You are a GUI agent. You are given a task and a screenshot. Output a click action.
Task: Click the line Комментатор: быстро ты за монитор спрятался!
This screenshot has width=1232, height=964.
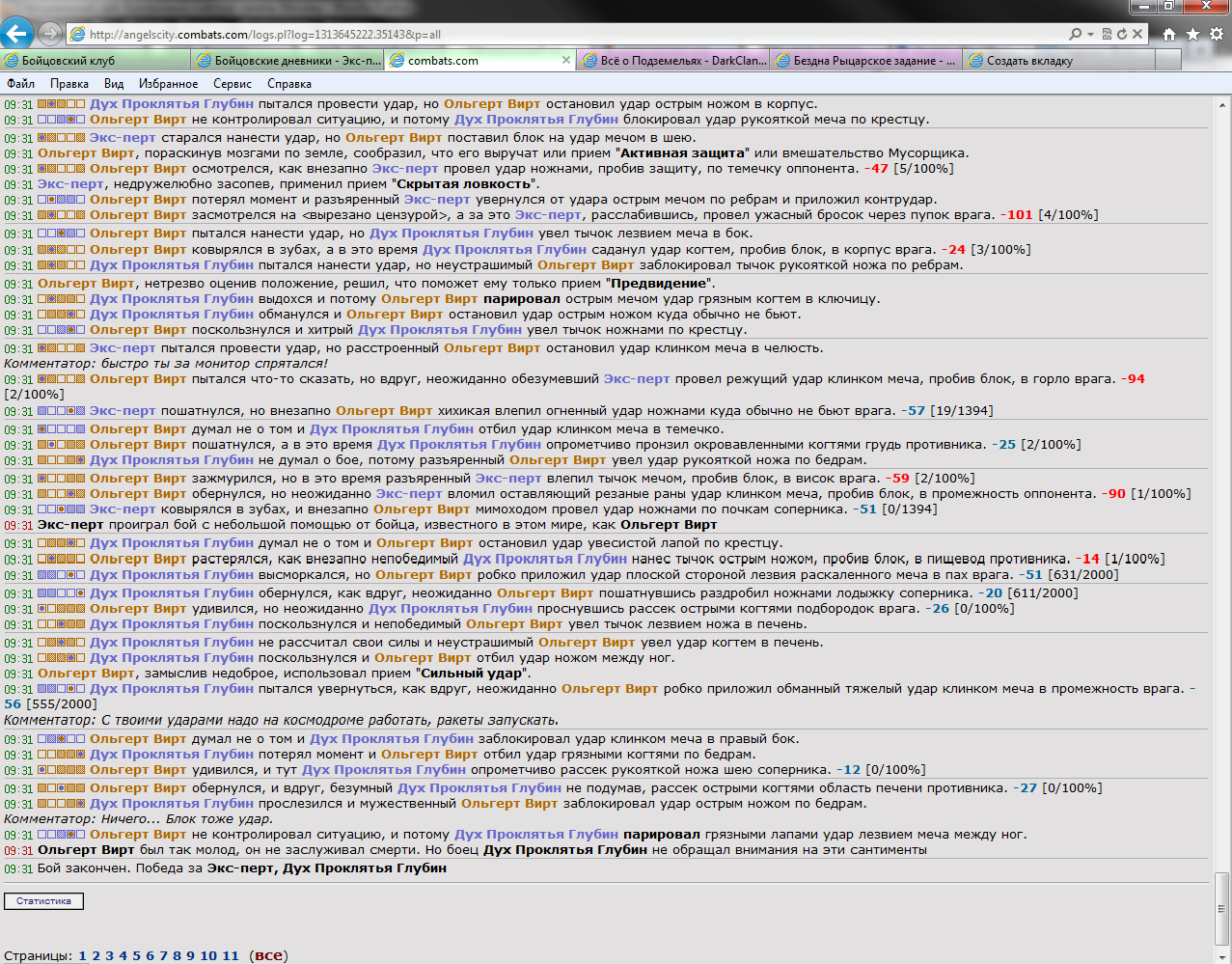click(x=166, y=364)
